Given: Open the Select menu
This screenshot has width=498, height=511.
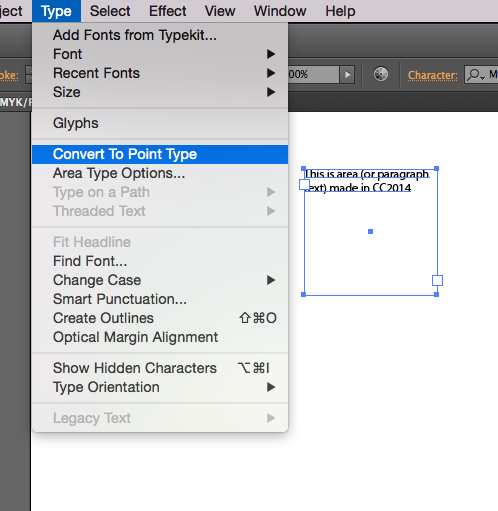Looking at the screenshot, I should (x=110, y=11).
